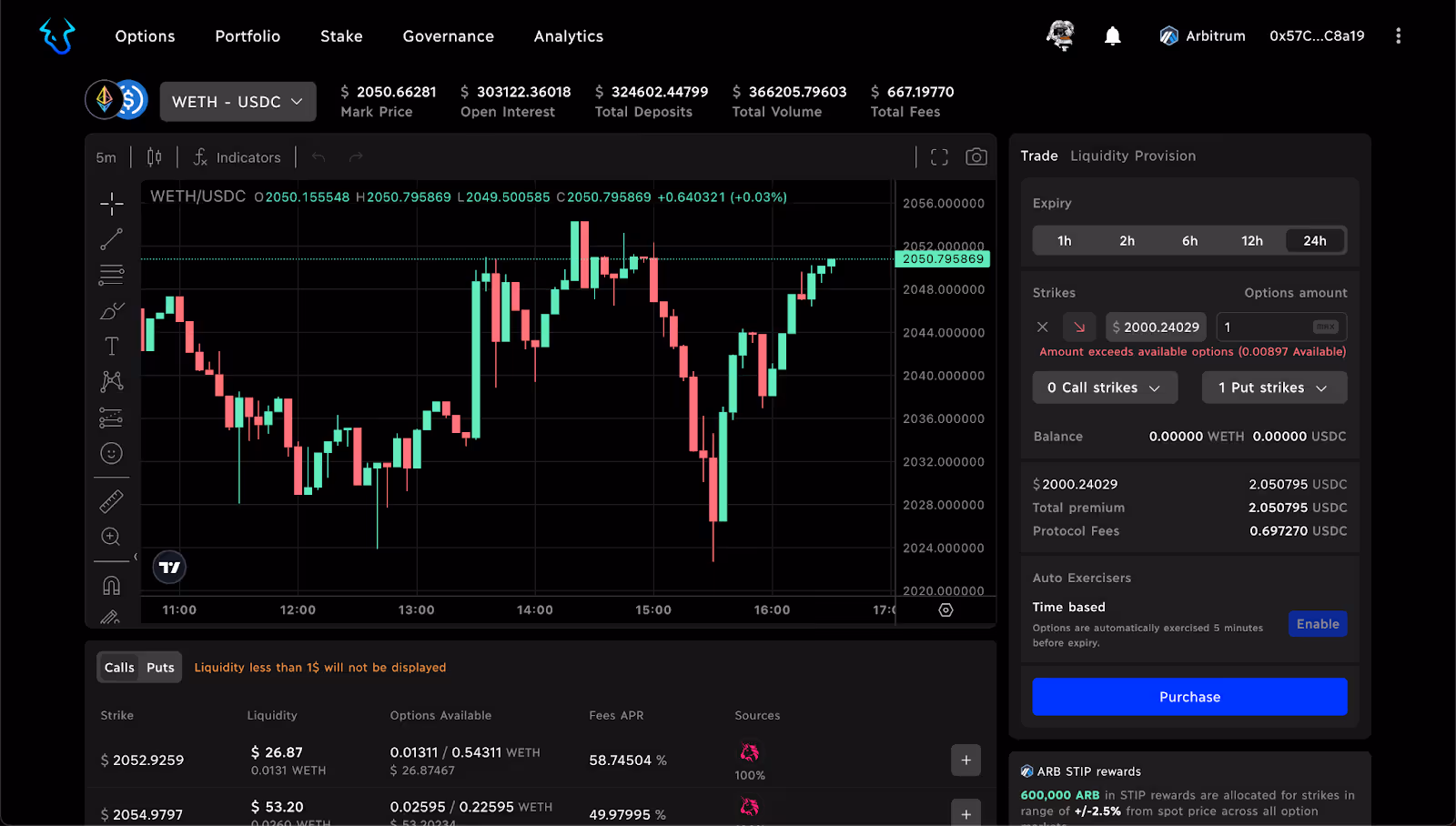Select the text annotation tool

tap(111, 346)
